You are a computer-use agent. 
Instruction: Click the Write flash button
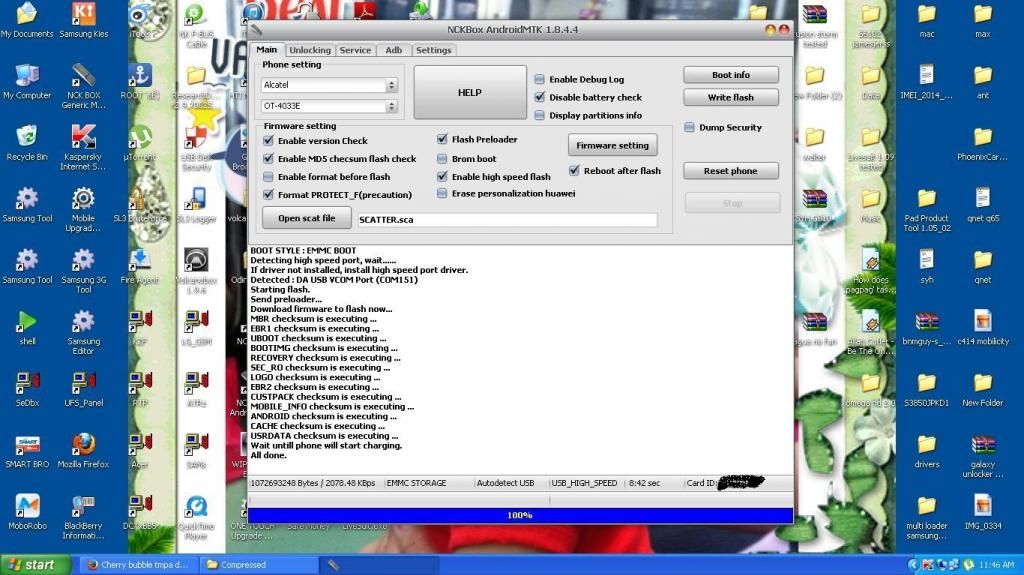click(730, 97)
